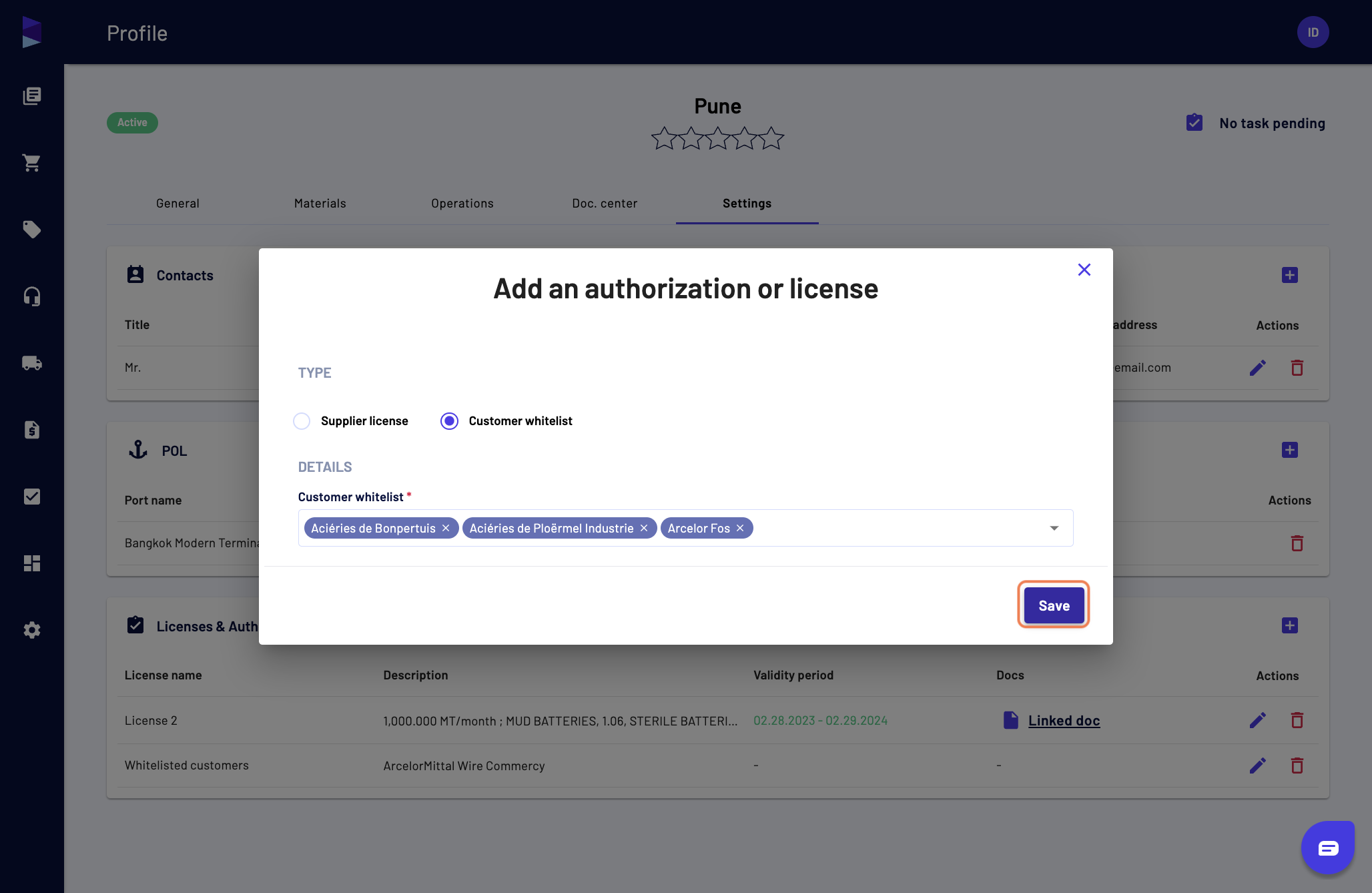Rate Pune with the fifth star
This screenshot has height=893, width=1372.
[771, 138]
